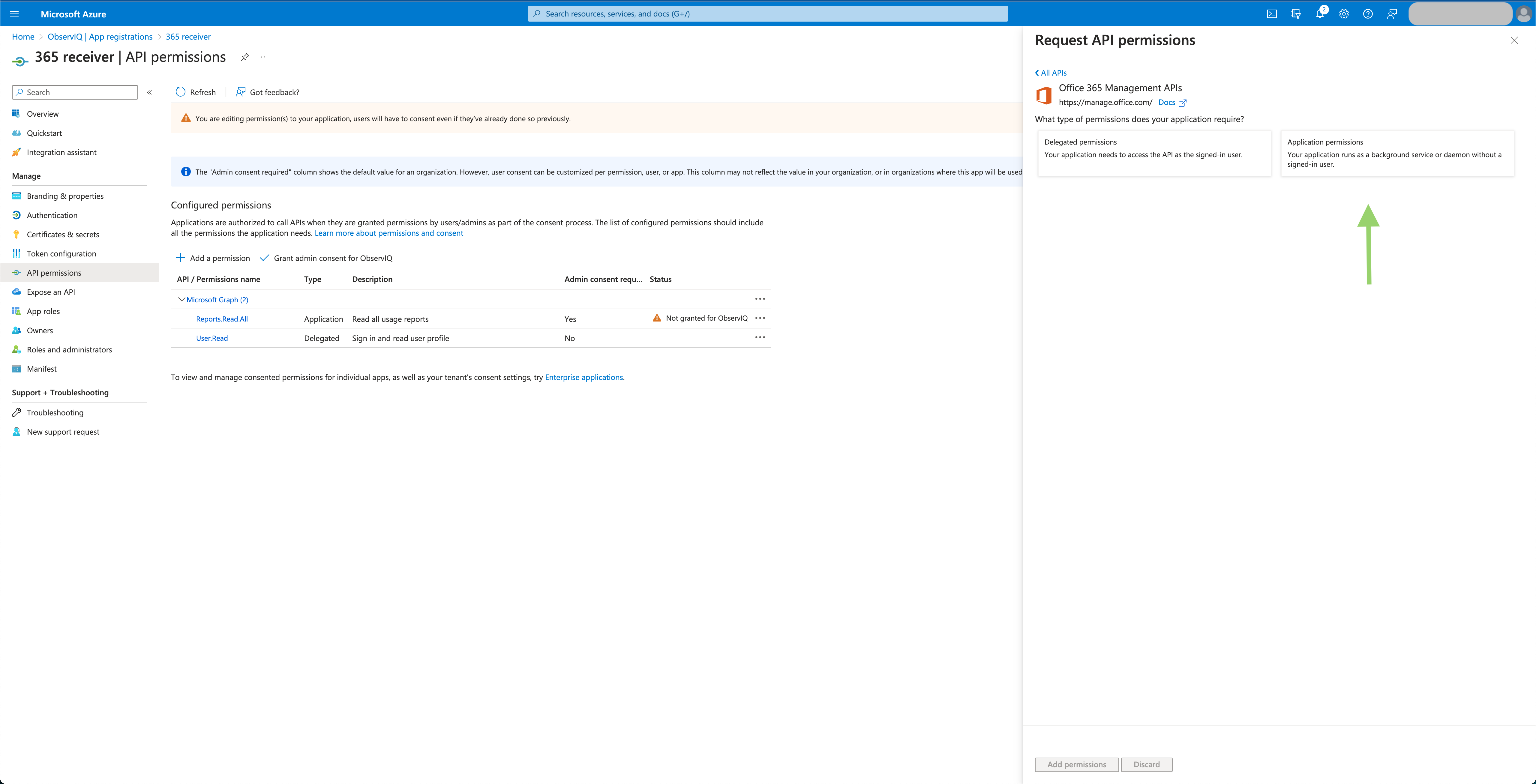Open the help question mark menu
This screenshot has width=1536, height=784.
click(x=1368, y=13)
